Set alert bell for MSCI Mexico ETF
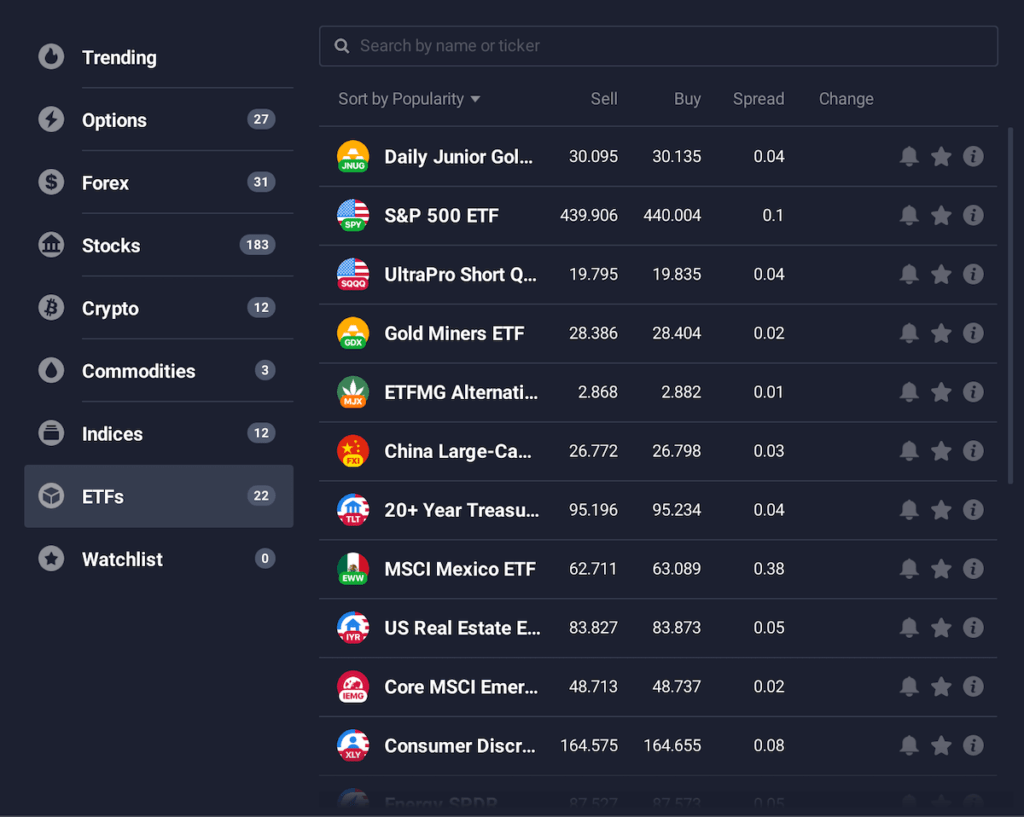 pyautogui.click(x=909, y=569)
